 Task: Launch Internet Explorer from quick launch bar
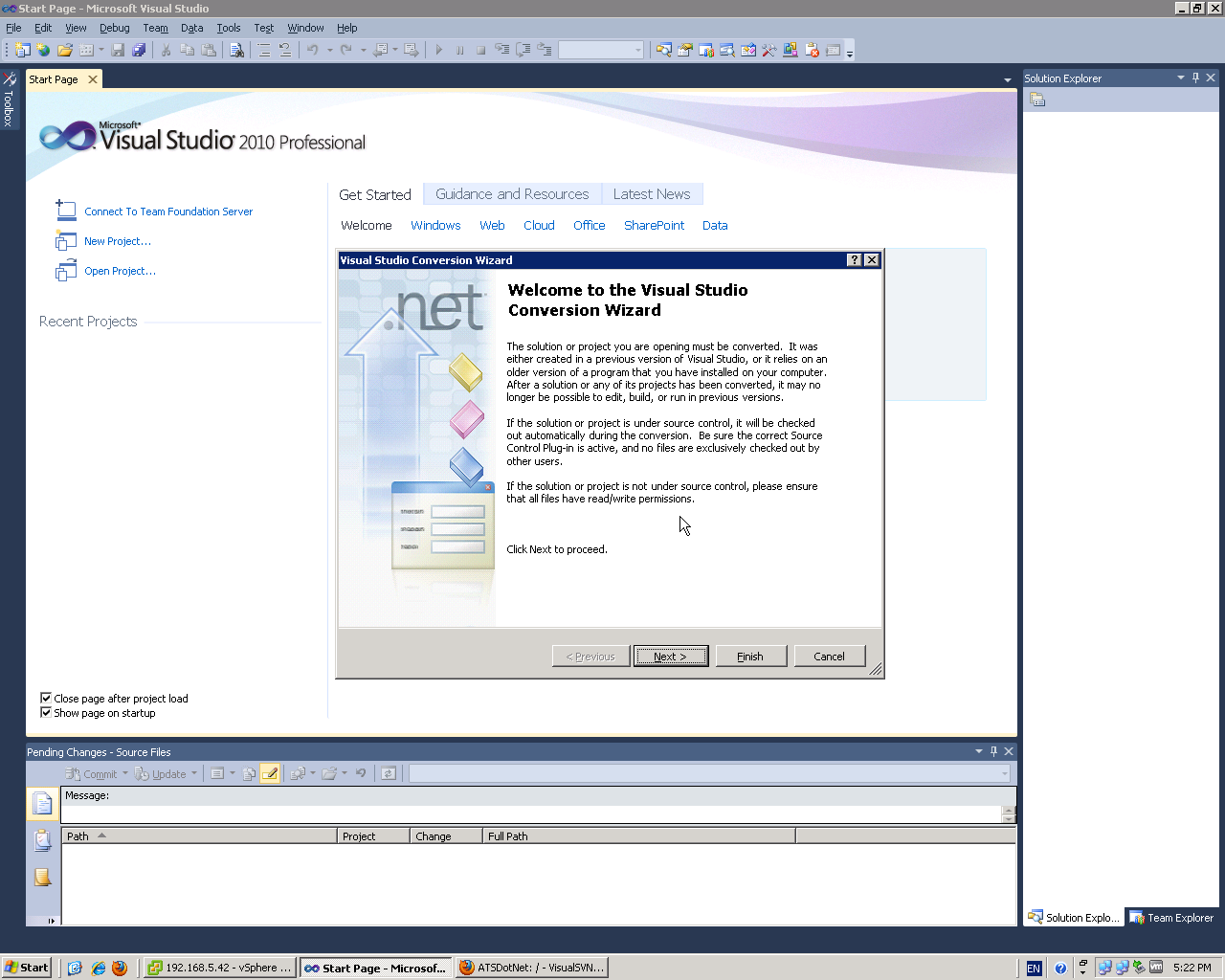98,968
